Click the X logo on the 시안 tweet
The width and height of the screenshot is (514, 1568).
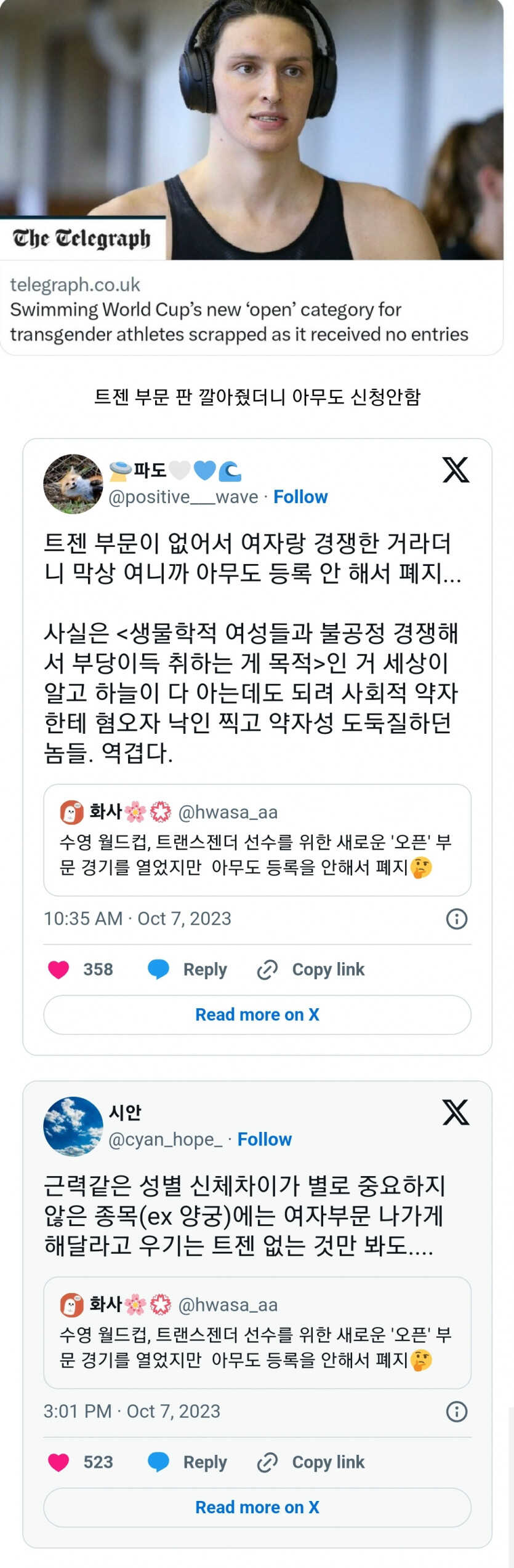pos(456,1112)
